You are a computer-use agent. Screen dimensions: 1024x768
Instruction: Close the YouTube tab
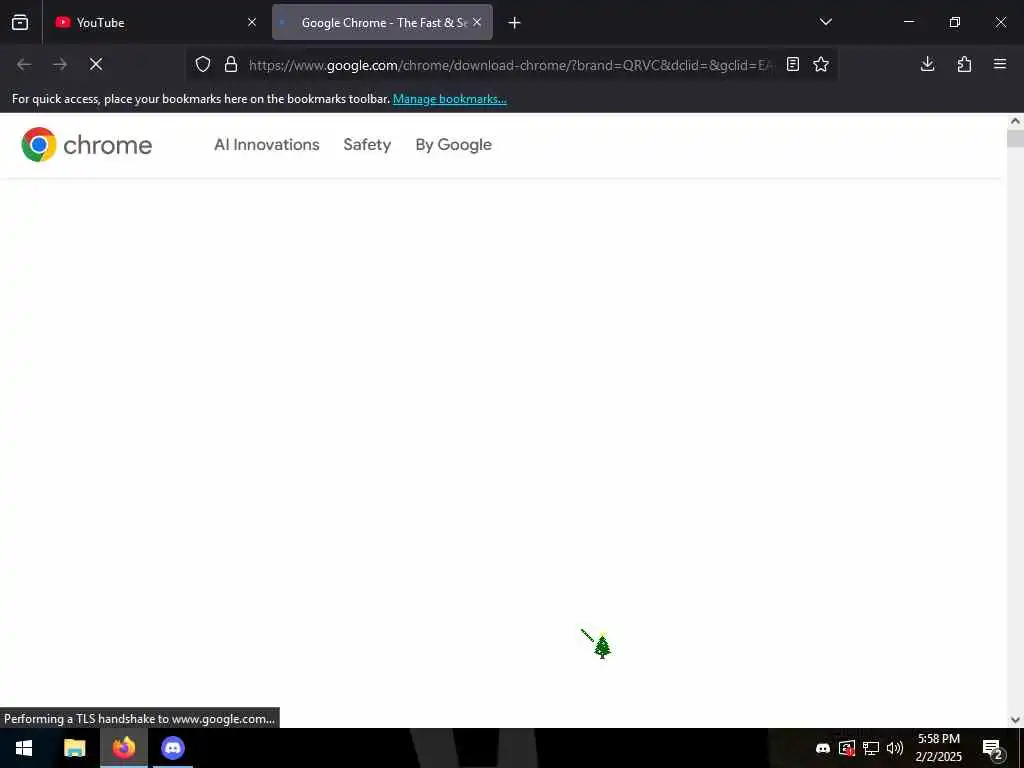252,22
